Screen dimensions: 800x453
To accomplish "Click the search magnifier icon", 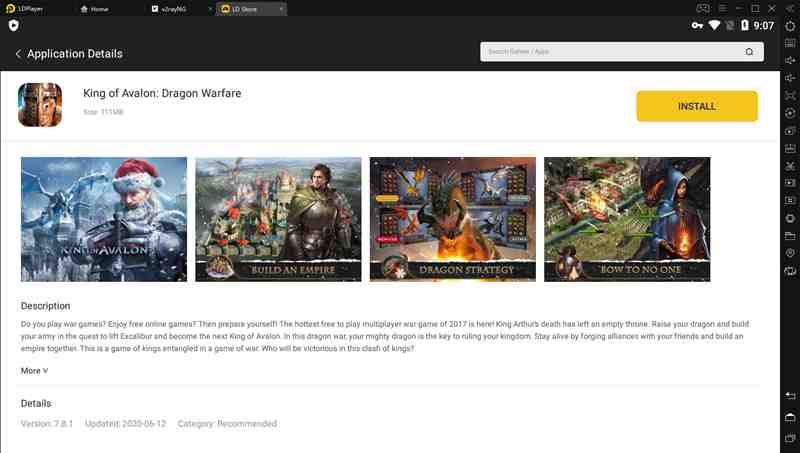I will click(749, 52).
